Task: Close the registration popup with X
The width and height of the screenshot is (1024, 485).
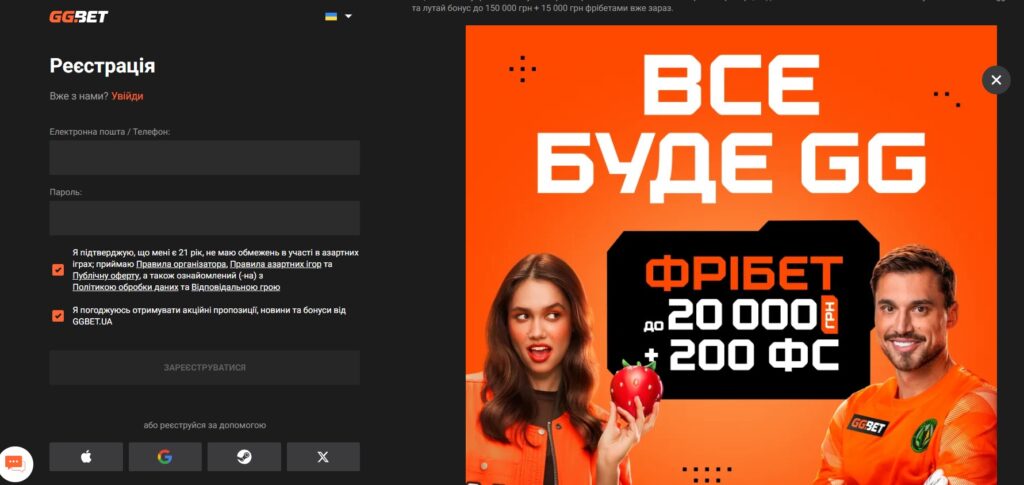Action: click(996, 80)
